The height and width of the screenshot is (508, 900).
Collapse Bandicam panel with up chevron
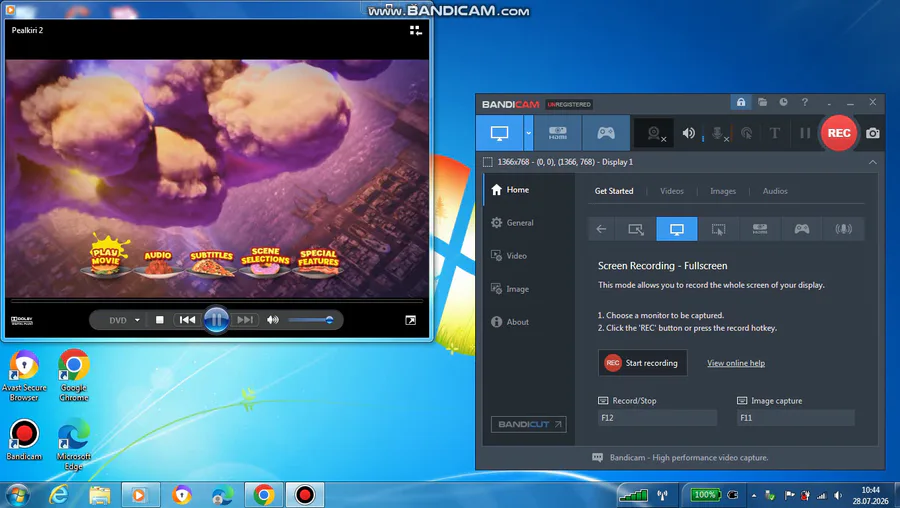(x=872, y=162)
